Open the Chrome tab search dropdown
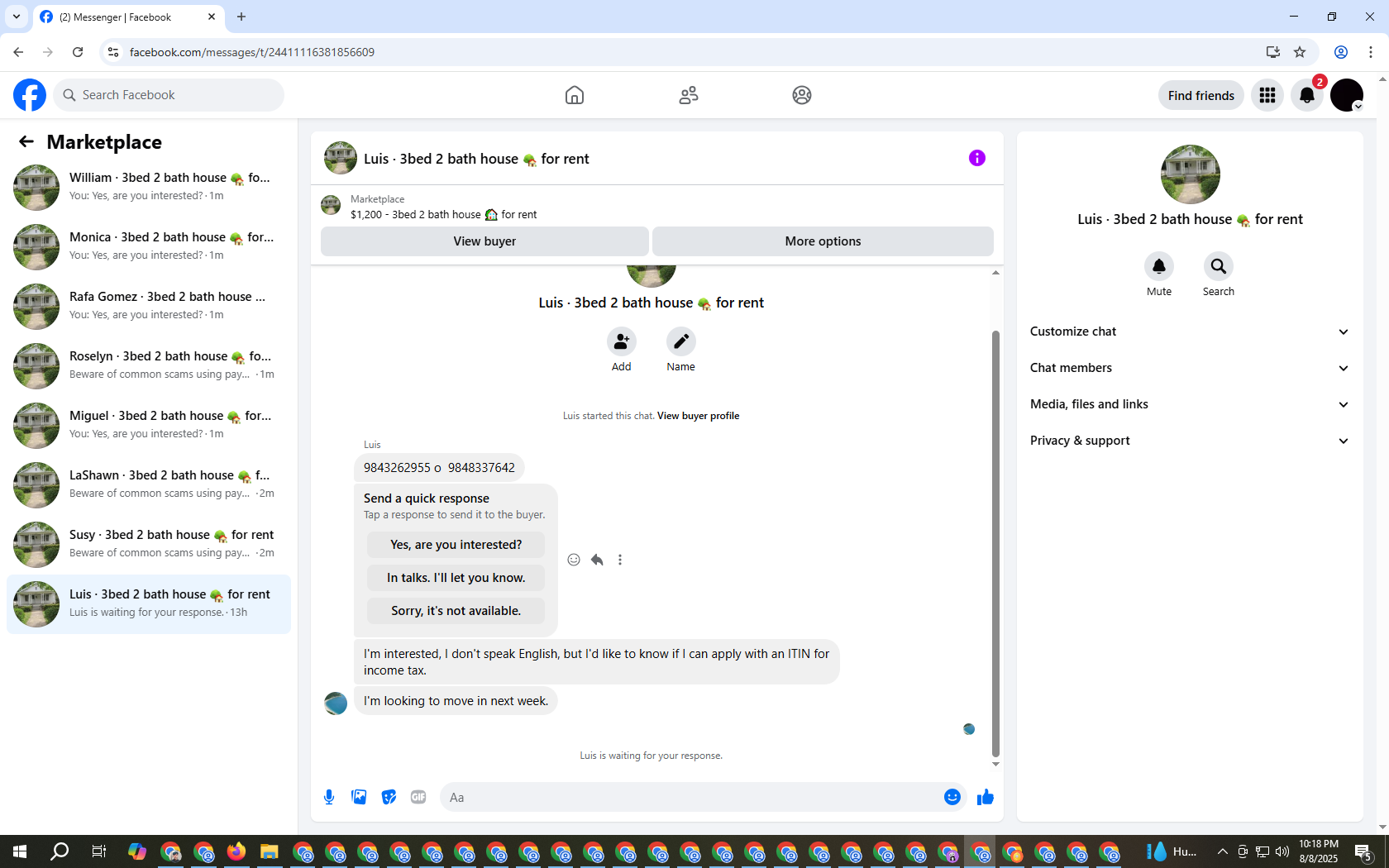This screenshot has width=1389, height=868. point(16,17)
